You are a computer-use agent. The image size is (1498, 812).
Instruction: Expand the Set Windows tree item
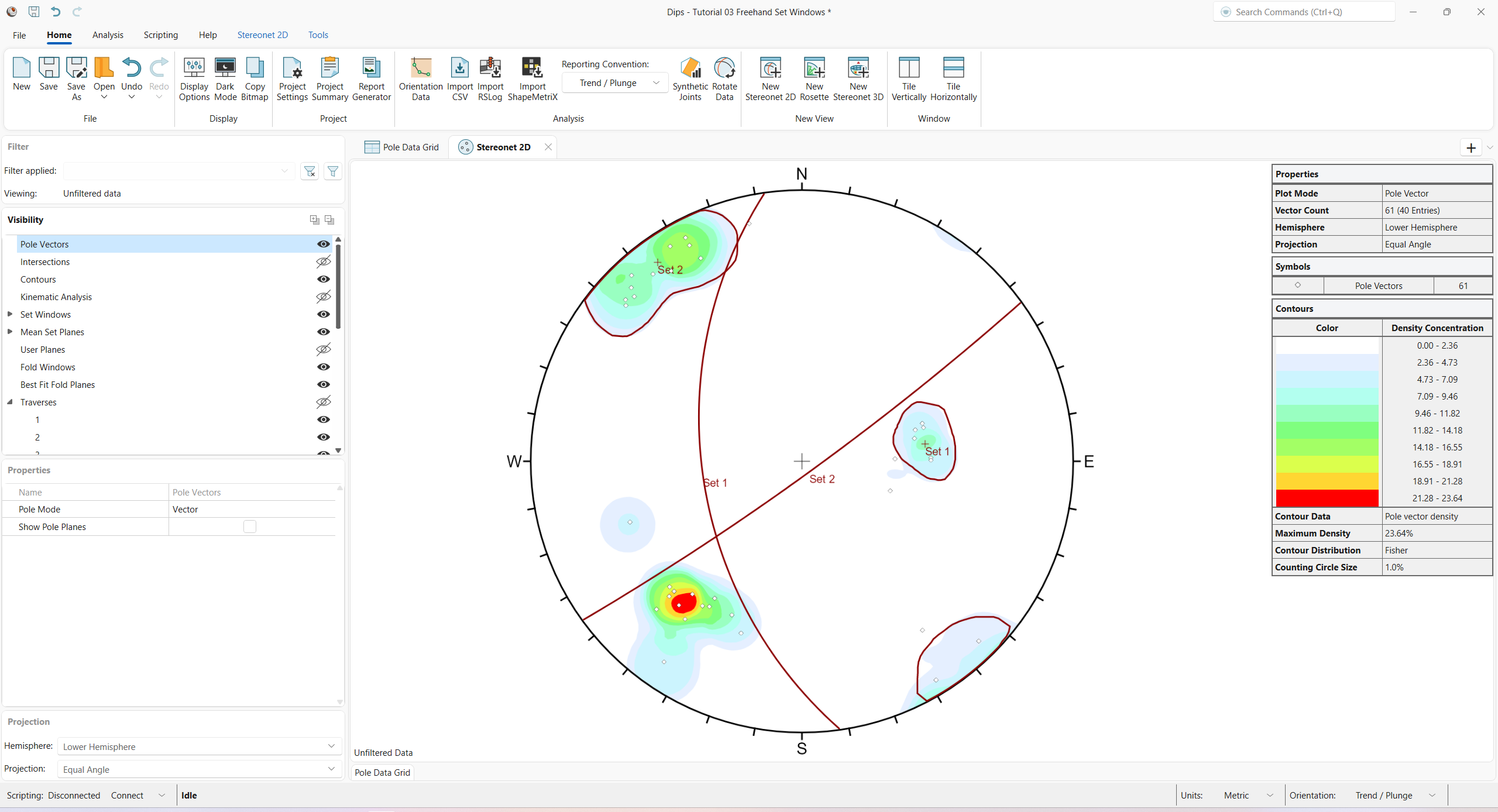(x=9, y=314)
